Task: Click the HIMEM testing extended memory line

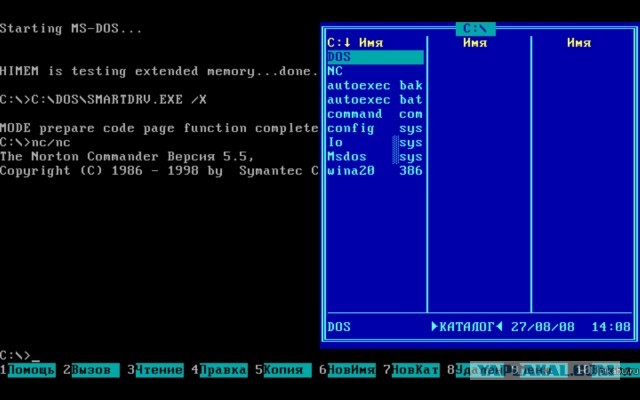Action: [x=159, y=71]
